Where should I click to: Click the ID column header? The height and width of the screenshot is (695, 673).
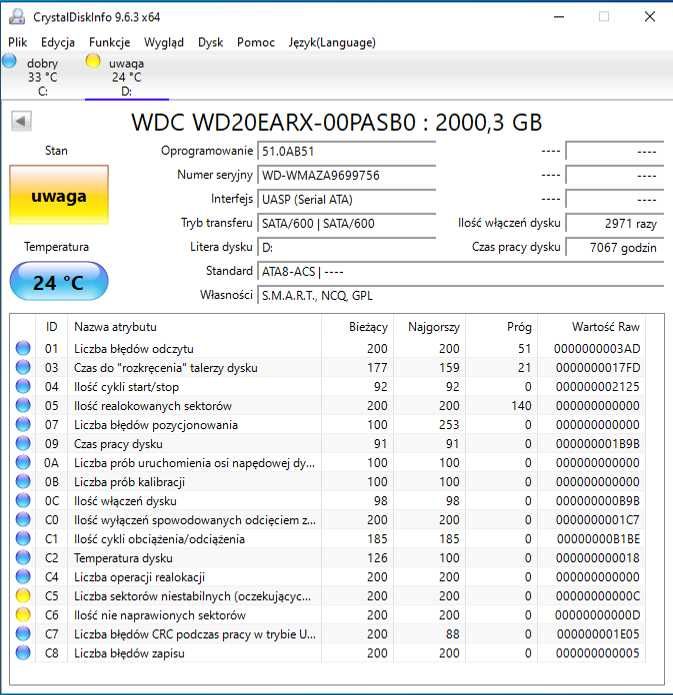click(51, 327)
